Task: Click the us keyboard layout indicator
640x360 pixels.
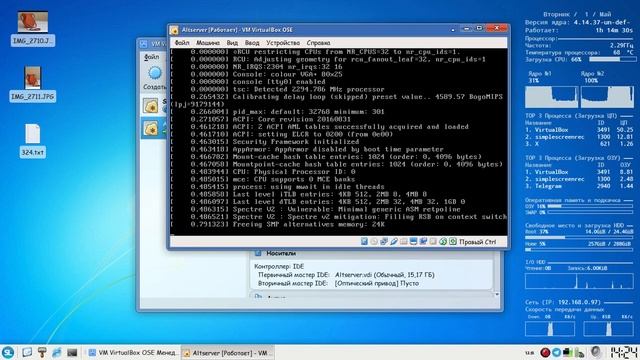Action: coord(530,352)
